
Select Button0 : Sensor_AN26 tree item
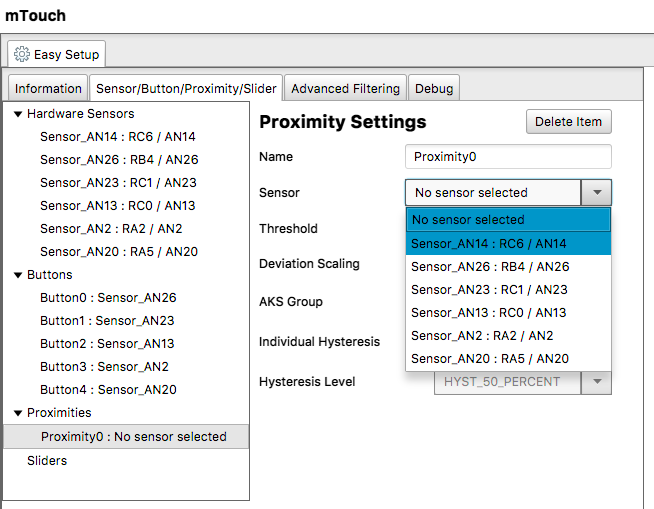108,297
